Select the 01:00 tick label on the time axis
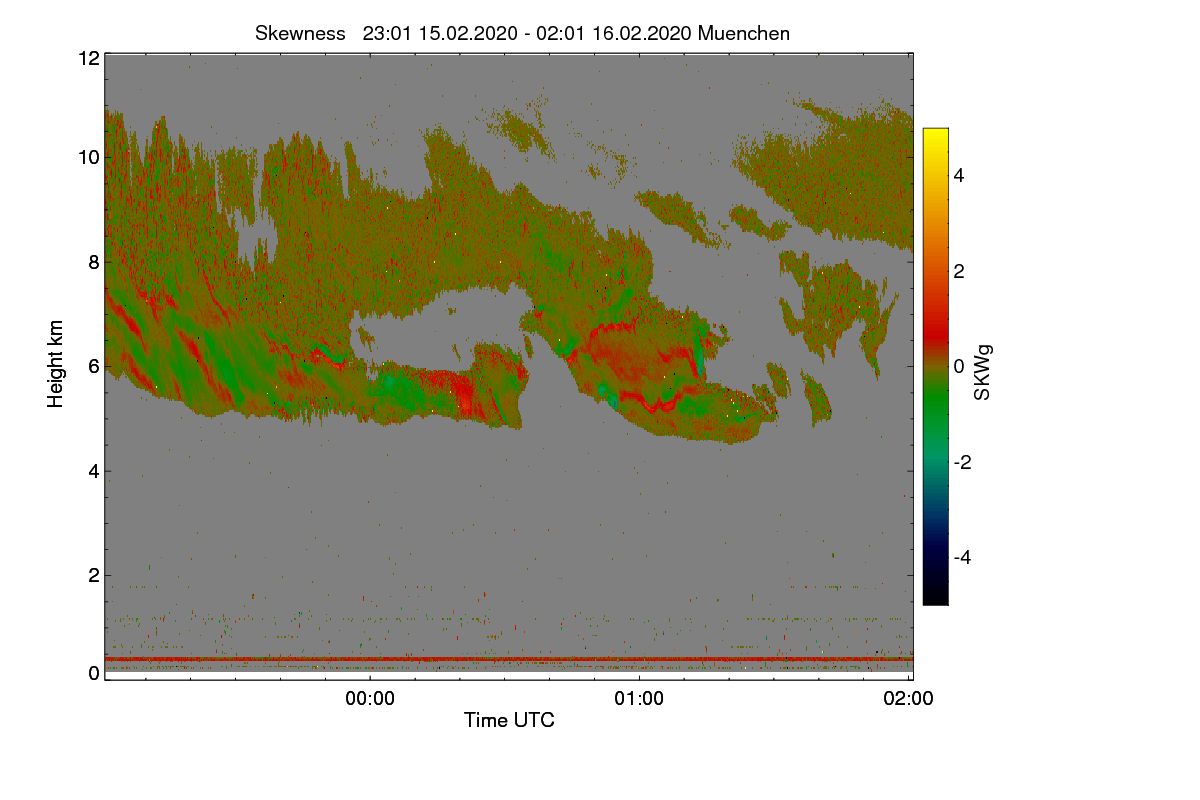Screen dimensions: 1200x800 [x=639, y=699]
